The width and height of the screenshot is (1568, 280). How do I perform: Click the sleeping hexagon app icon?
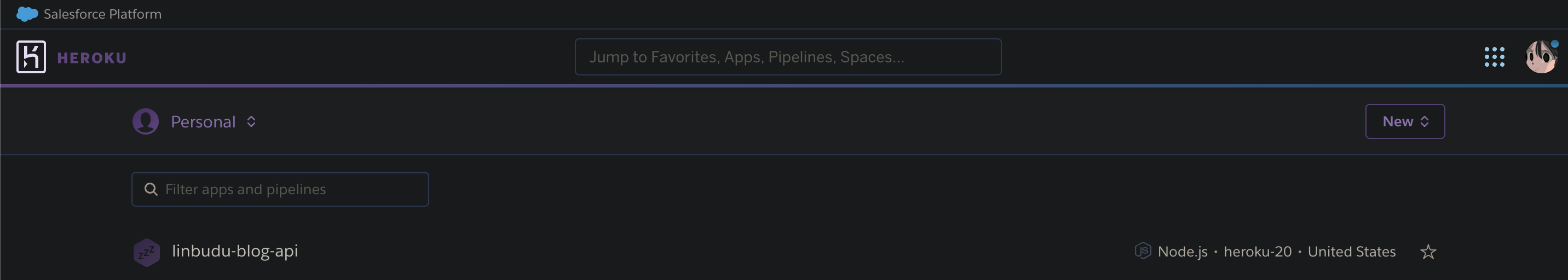coord(147,252)
